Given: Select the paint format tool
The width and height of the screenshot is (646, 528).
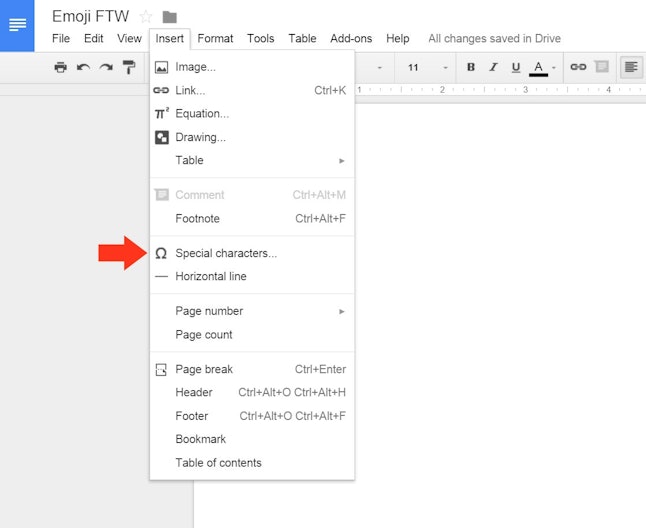Looking at the screenshot, I should tap(129, 67).
